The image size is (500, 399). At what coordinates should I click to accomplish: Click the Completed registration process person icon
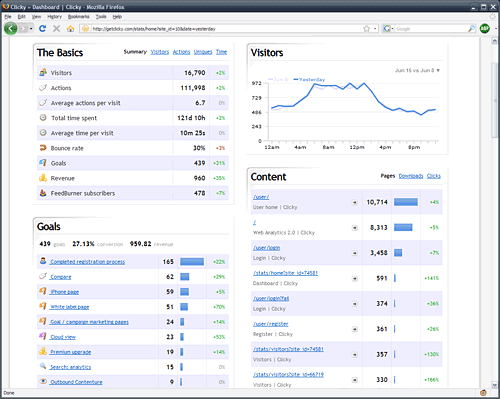tap(43, 261)
